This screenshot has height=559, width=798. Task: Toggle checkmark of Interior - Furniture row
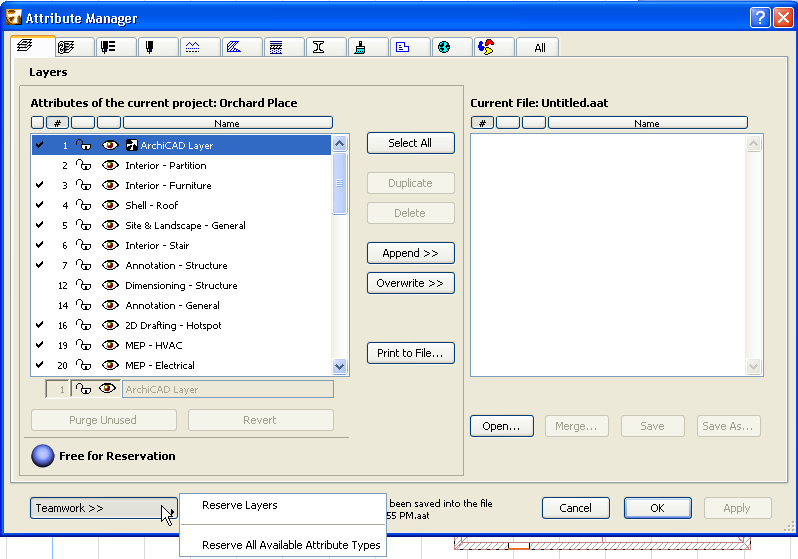tap(40, 185)
